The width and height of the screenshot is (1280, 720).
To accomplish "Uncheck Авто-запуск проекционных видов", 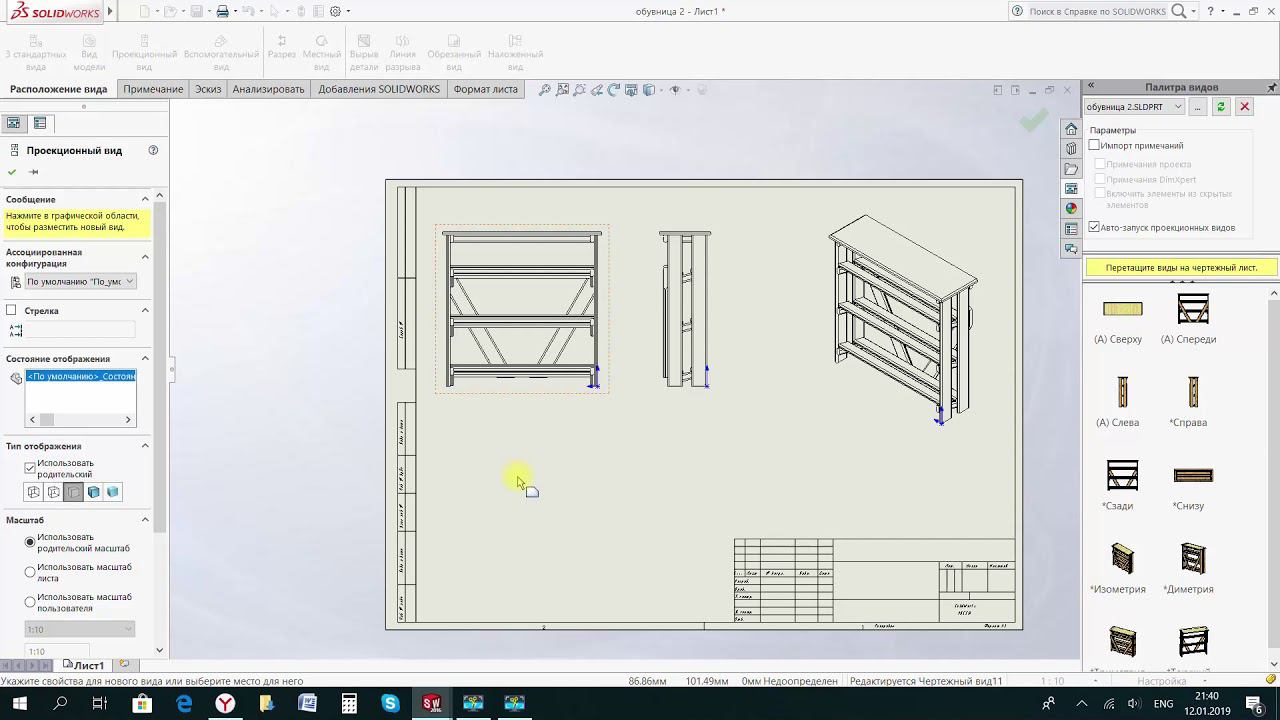I will pos(1094,228).
